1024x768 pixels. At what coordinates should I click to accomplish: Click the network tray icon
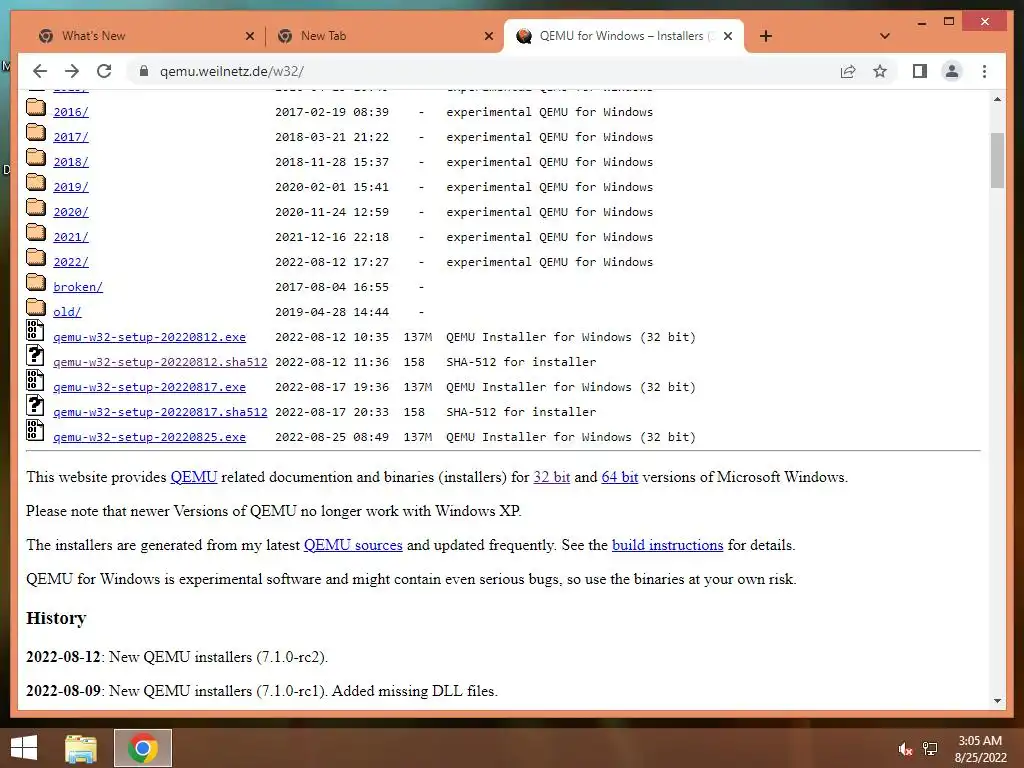(930, 749)
